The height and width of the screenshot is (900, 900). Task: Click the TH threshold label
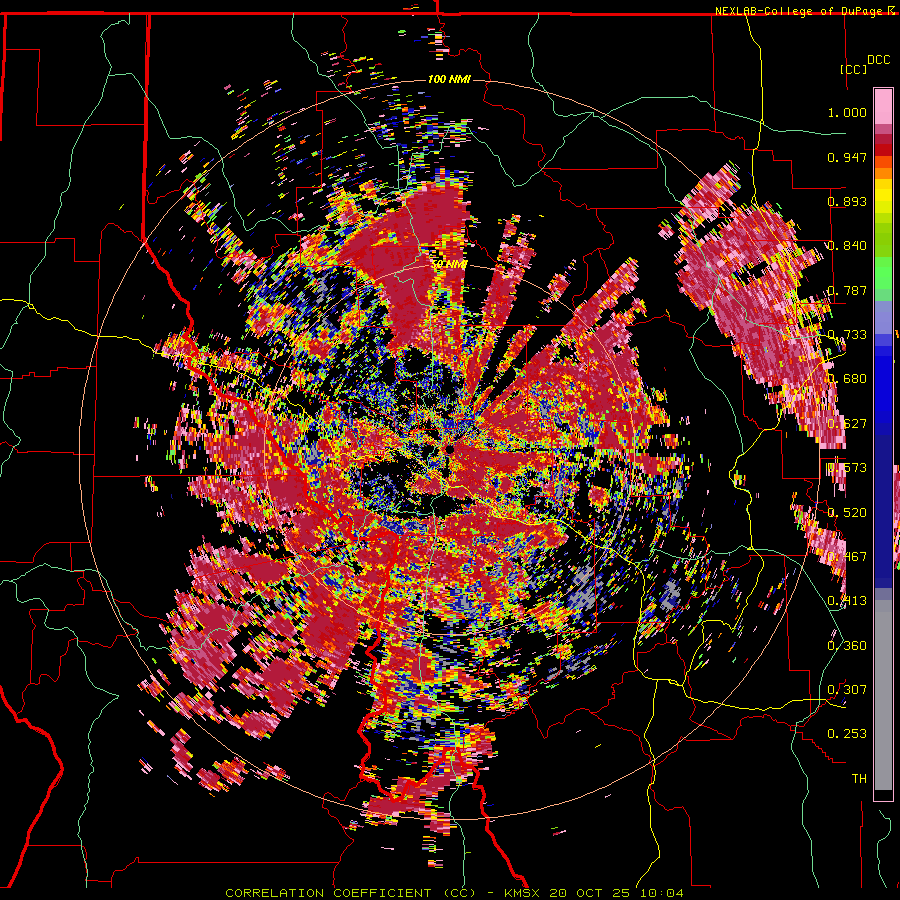[859, 778]
